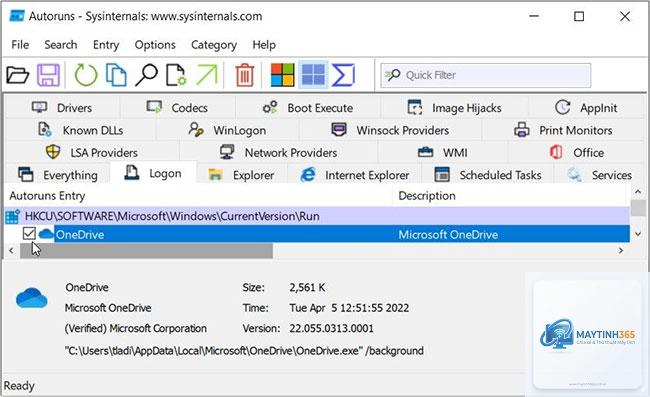Viewport: 650px width, 397px height.
Task: Switch to the Office tab
Action: [576, 153]
